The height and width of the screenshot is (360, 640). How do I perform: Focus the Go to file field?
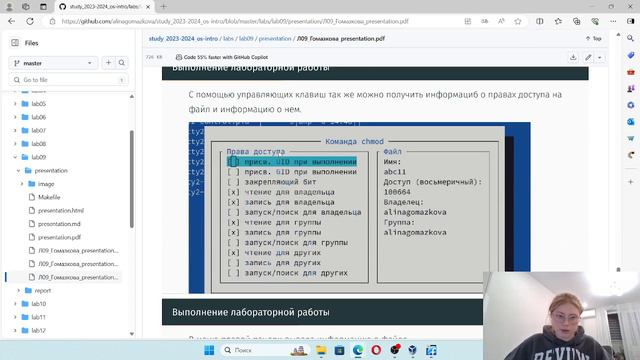click(x=69, y=80)
